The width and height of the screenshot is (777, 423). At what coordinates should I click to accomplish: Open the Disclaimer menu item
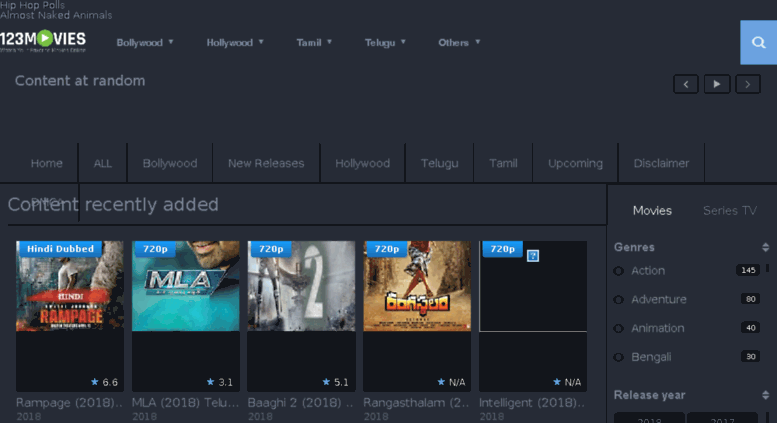click(661, 163)
